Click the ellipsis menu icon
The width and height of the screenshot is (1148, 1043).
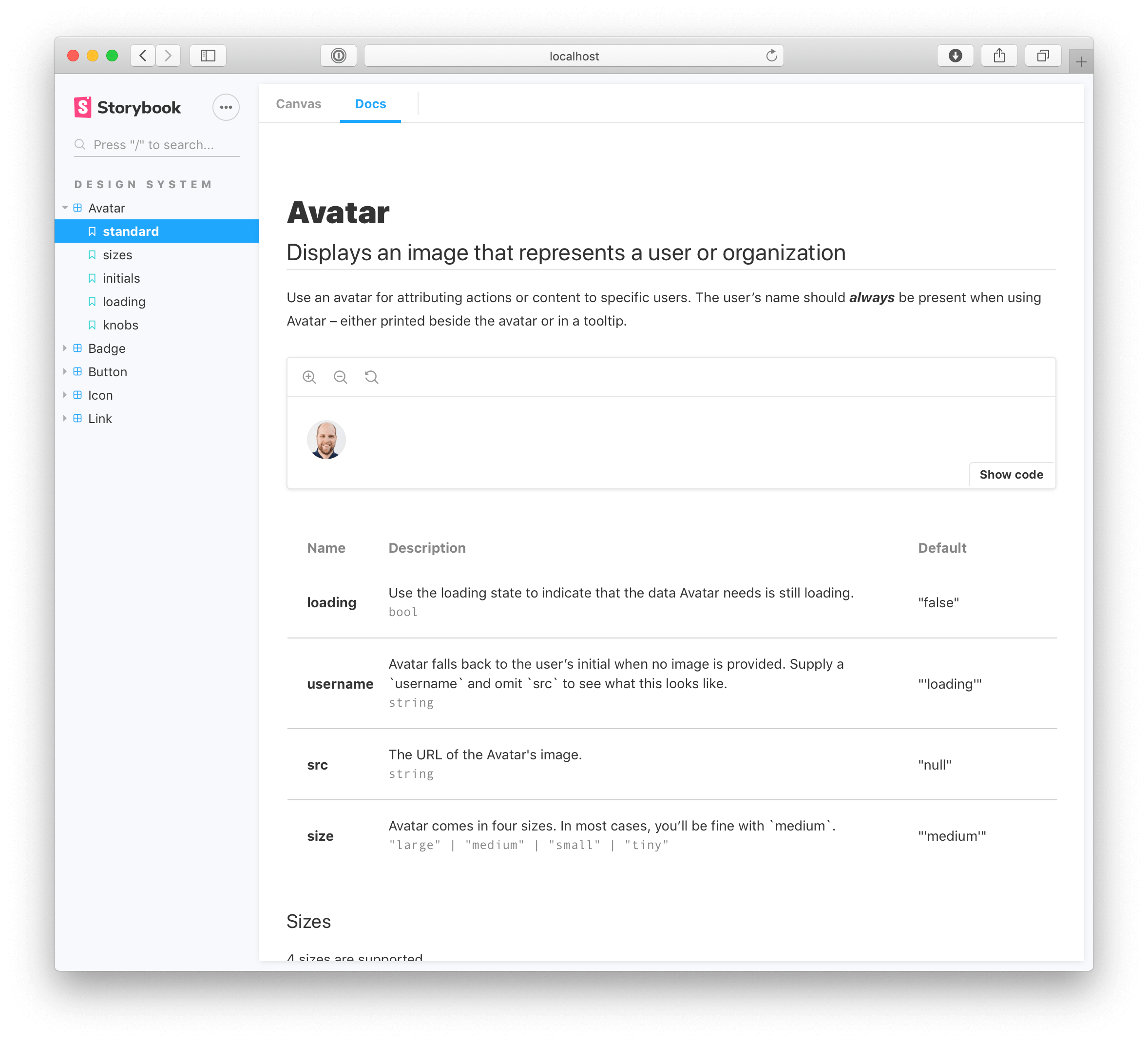coord(226,107)
